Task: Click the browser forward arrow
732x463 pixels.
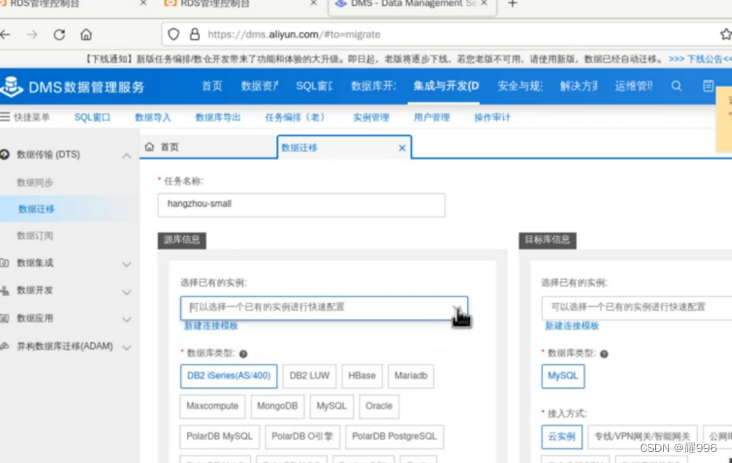Action: pyautogui.click(x=32, y=35)
